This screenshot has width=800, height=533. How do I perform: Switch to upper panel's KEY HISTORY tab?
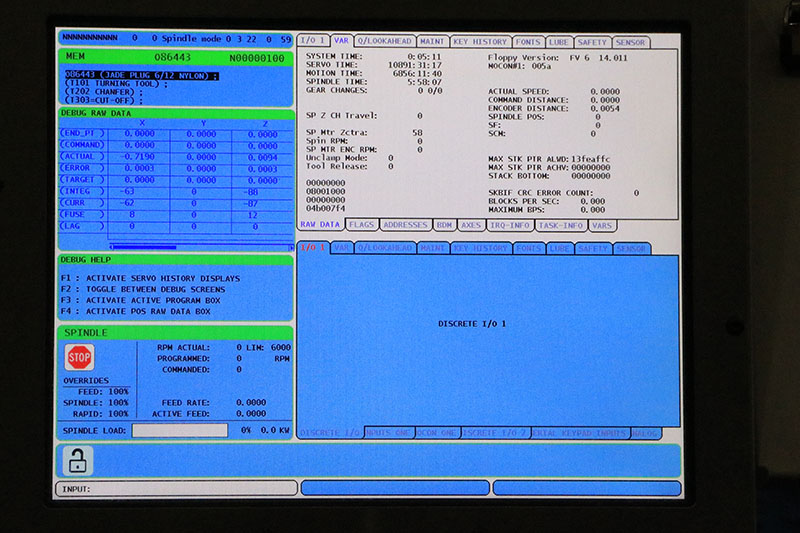[480, 42]
